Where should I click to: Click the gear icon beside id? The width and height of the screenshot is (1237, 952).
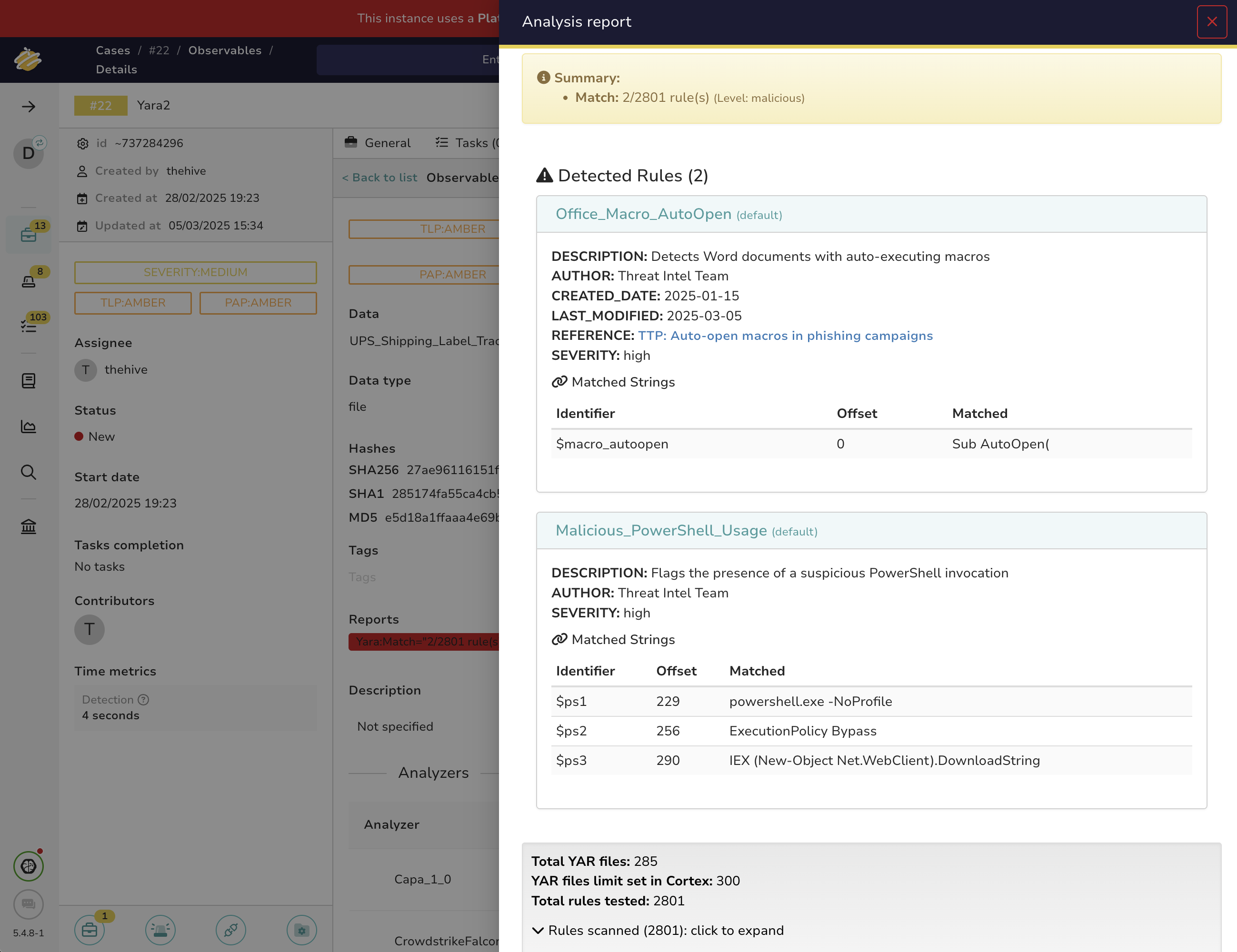tap(83, 144)
